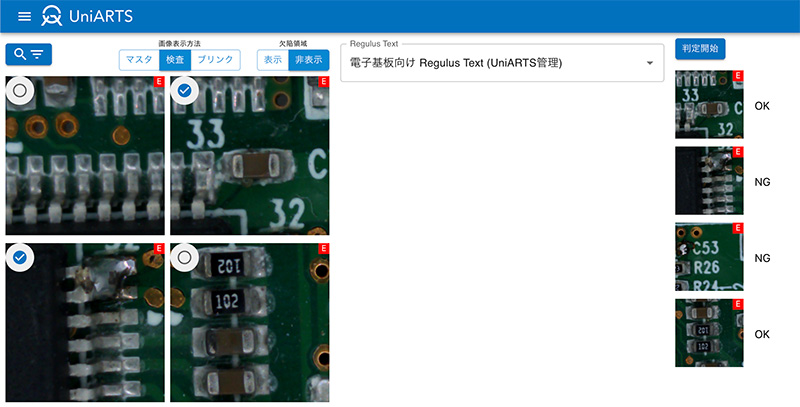
Task: Click E badge on damaged solder image
Action: click(159, 248)
